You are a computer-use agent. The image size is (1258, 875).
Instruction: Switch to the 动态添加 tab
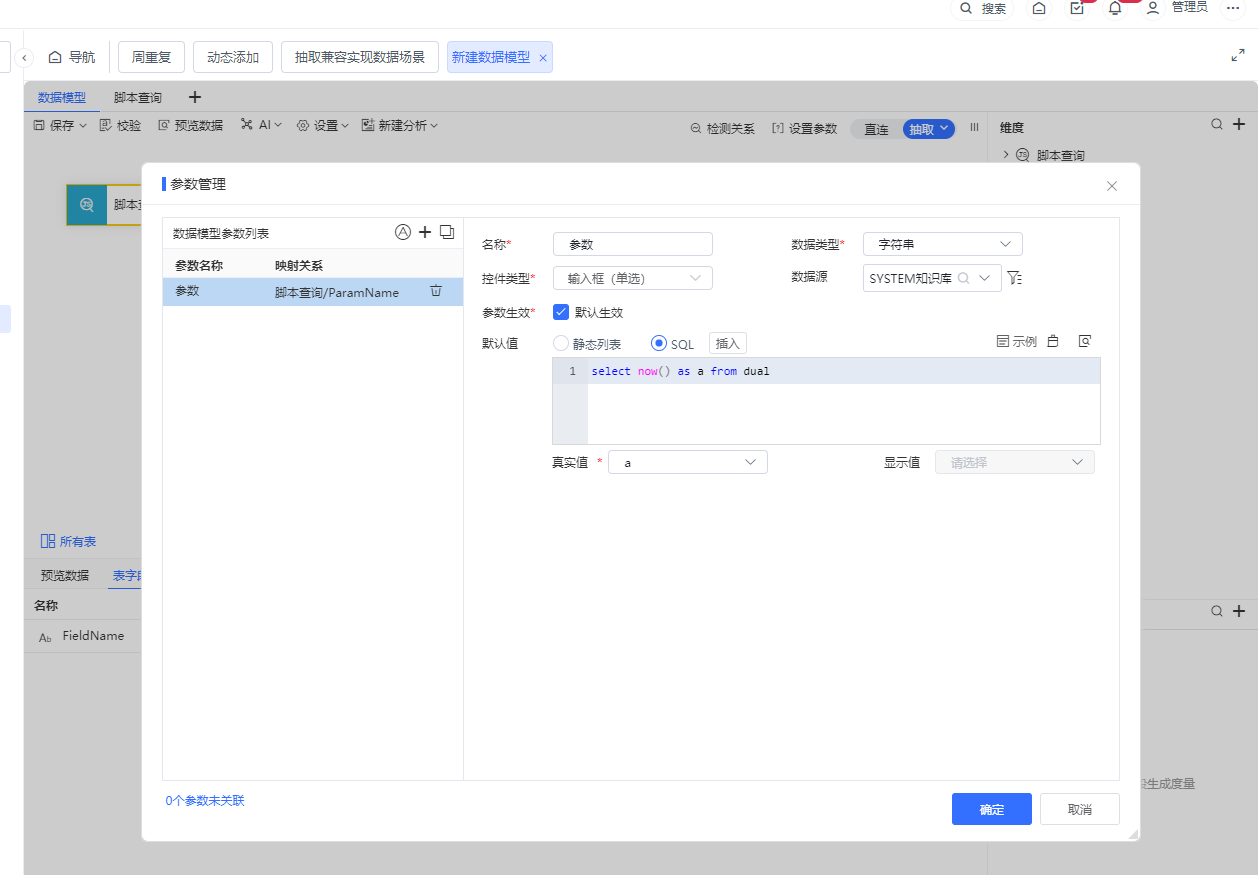[233, 57]
